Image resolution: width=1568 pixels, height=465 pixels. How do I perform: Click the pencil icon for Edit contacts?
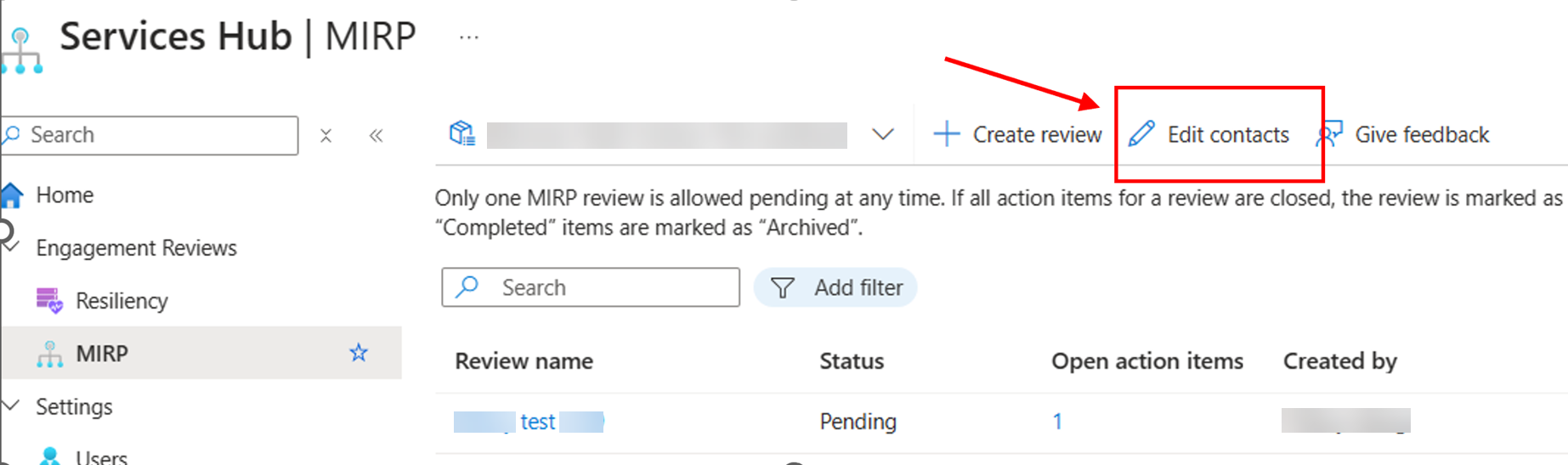pyautogui.click(x=1141, y=134)
